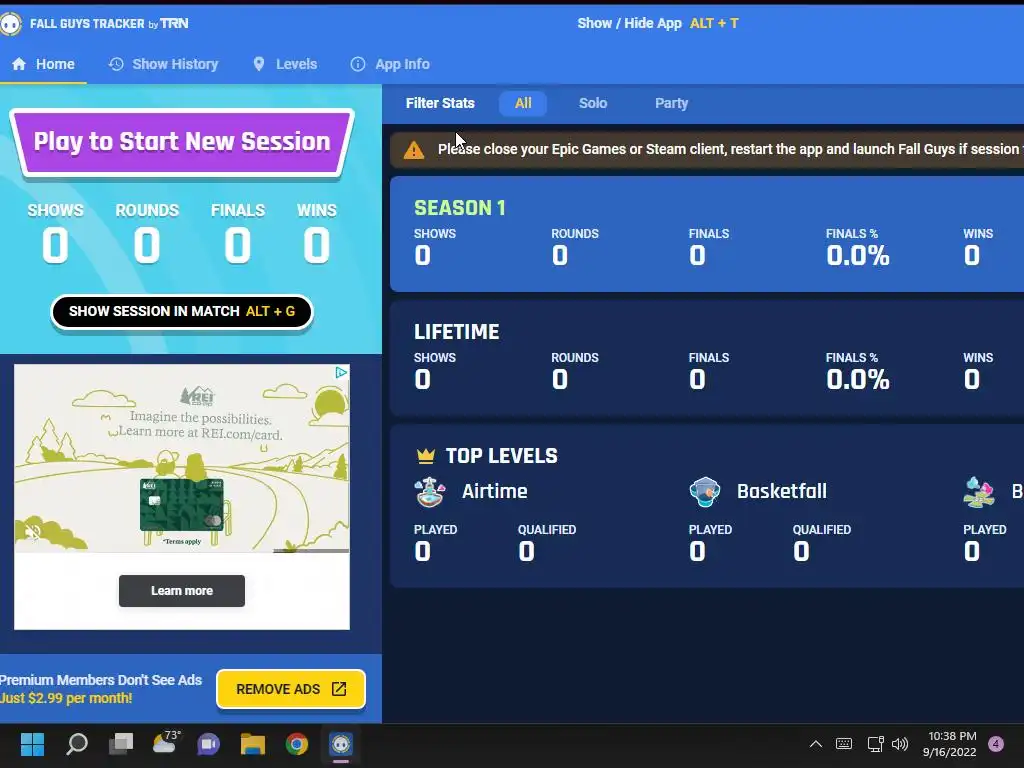
Task: Click Play to Start New Session banner
Action: point(182,142)
